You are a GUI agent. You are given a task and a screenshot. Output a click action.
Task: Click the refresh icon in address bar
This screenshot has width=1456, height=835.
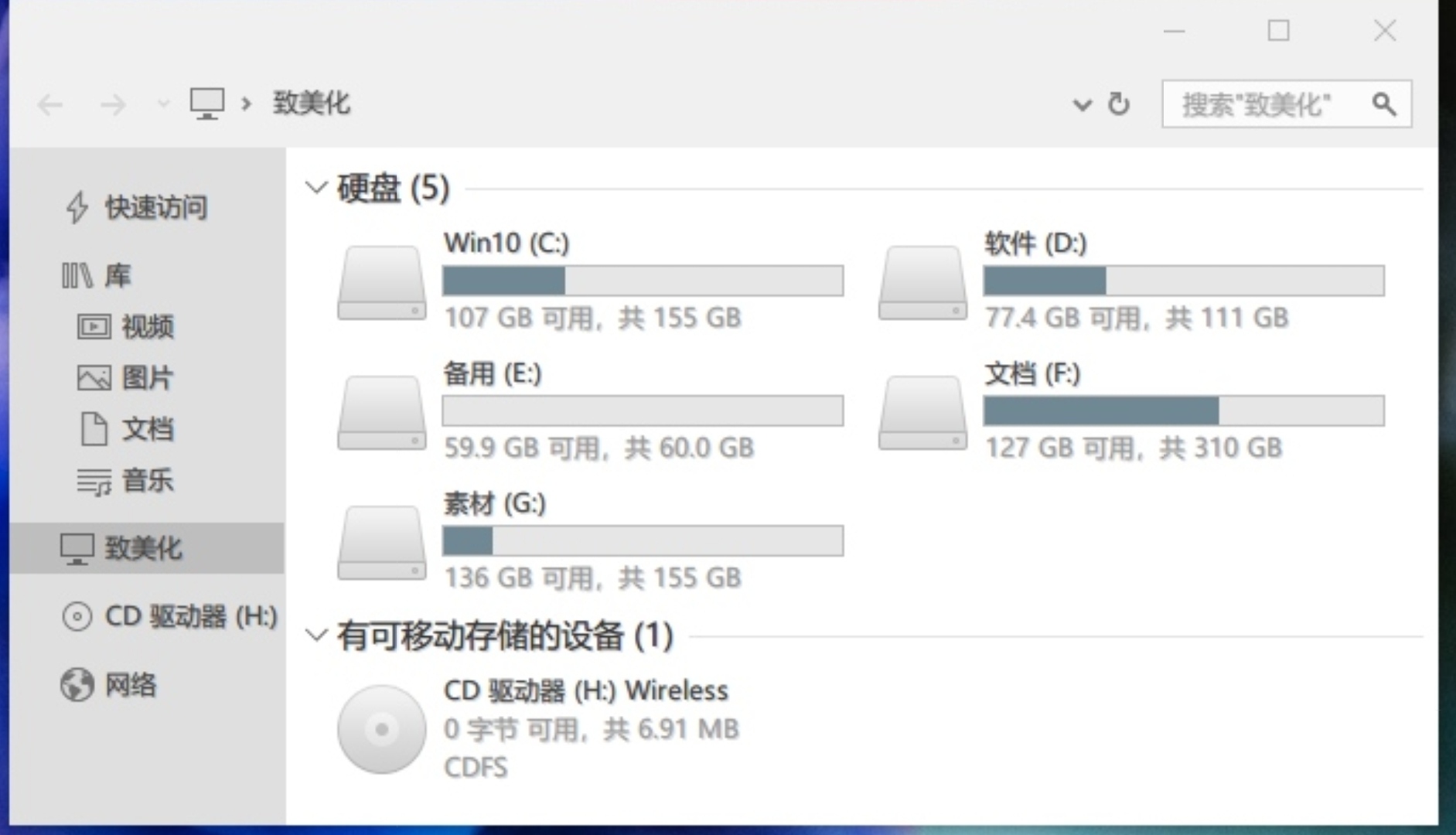point(1118,104)
